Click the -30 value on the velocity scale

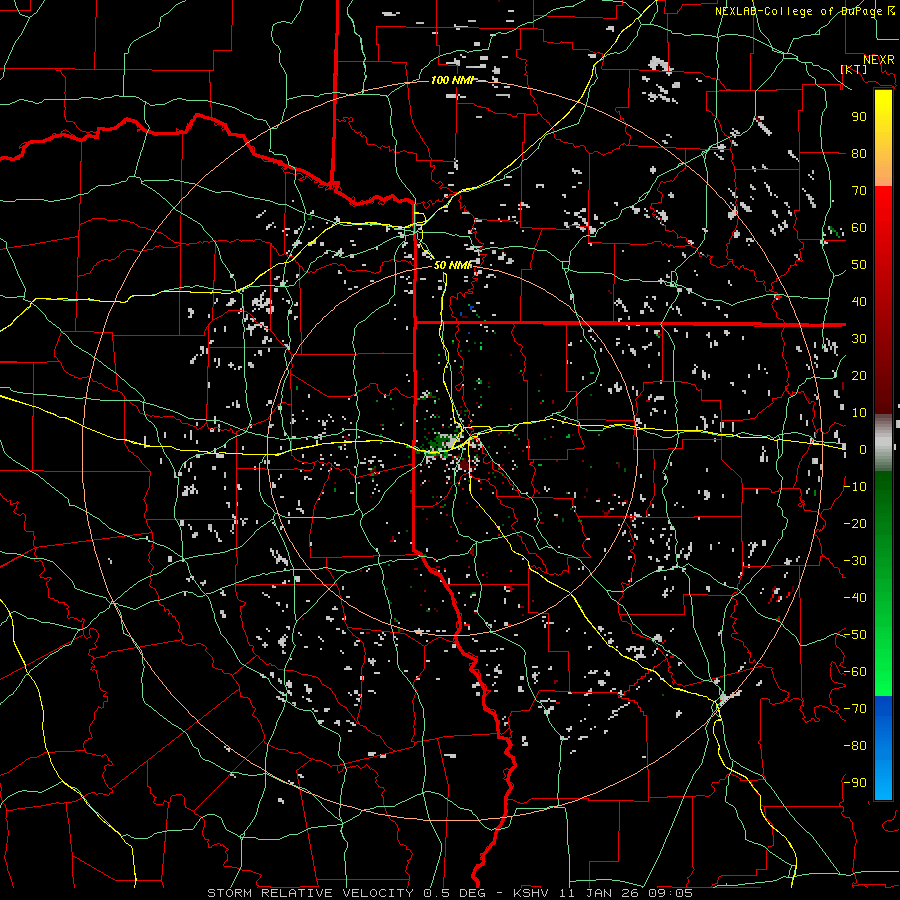pos(855,561)
